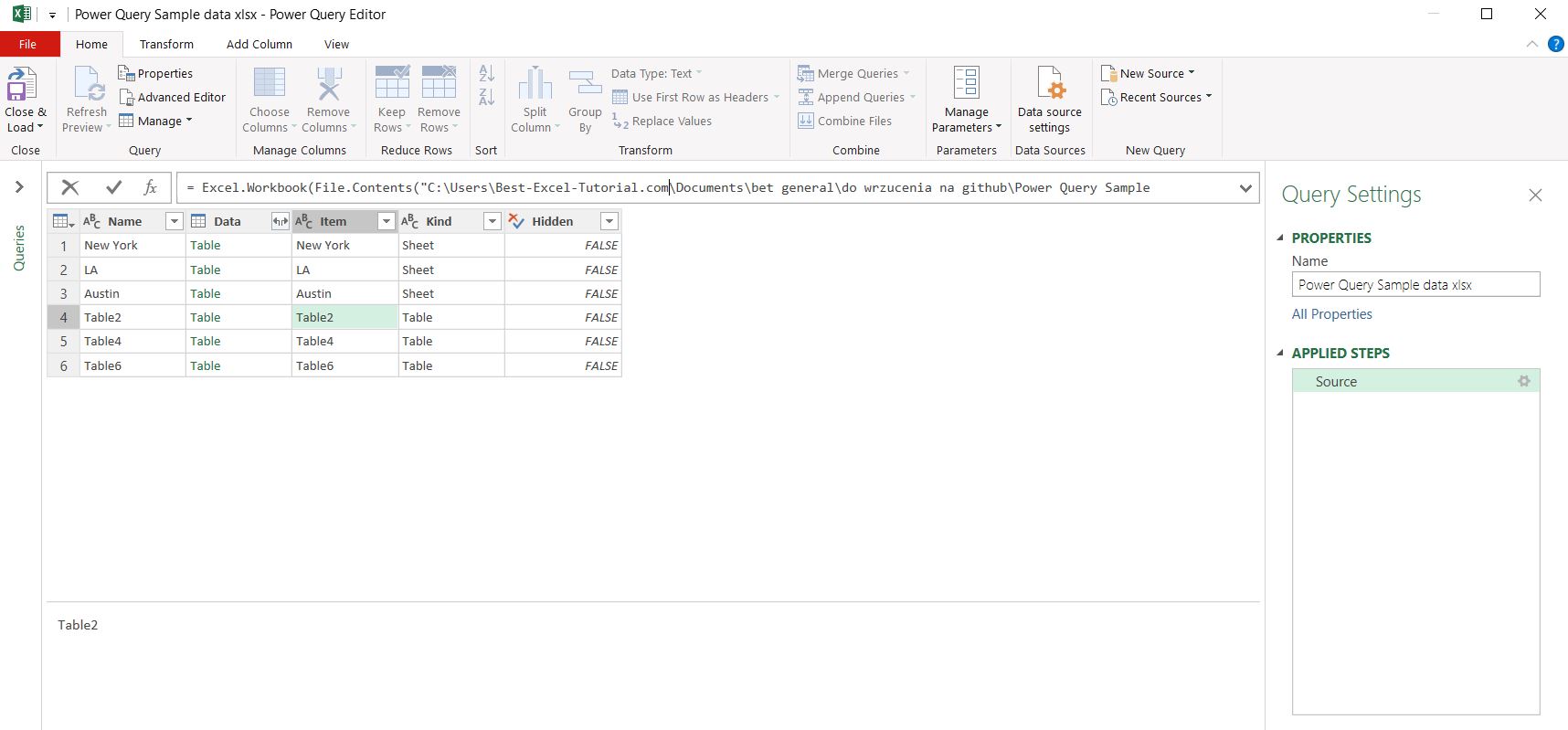Click the New Source icon
The width and height of the screenshot is (1568, 730).
[x=1108, y=73]
